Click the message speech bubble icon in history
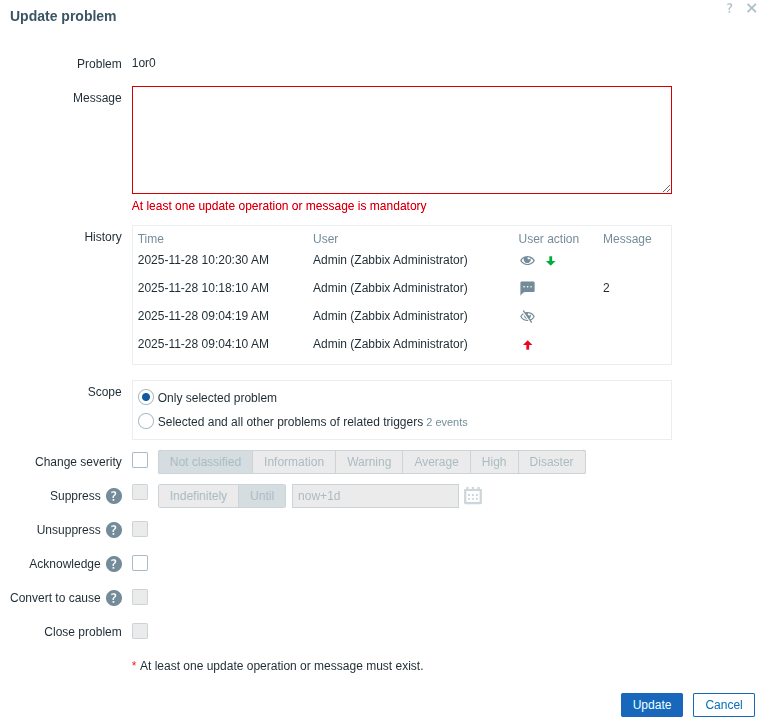Viewport: 763px width, 724px height. coord(527,288)
